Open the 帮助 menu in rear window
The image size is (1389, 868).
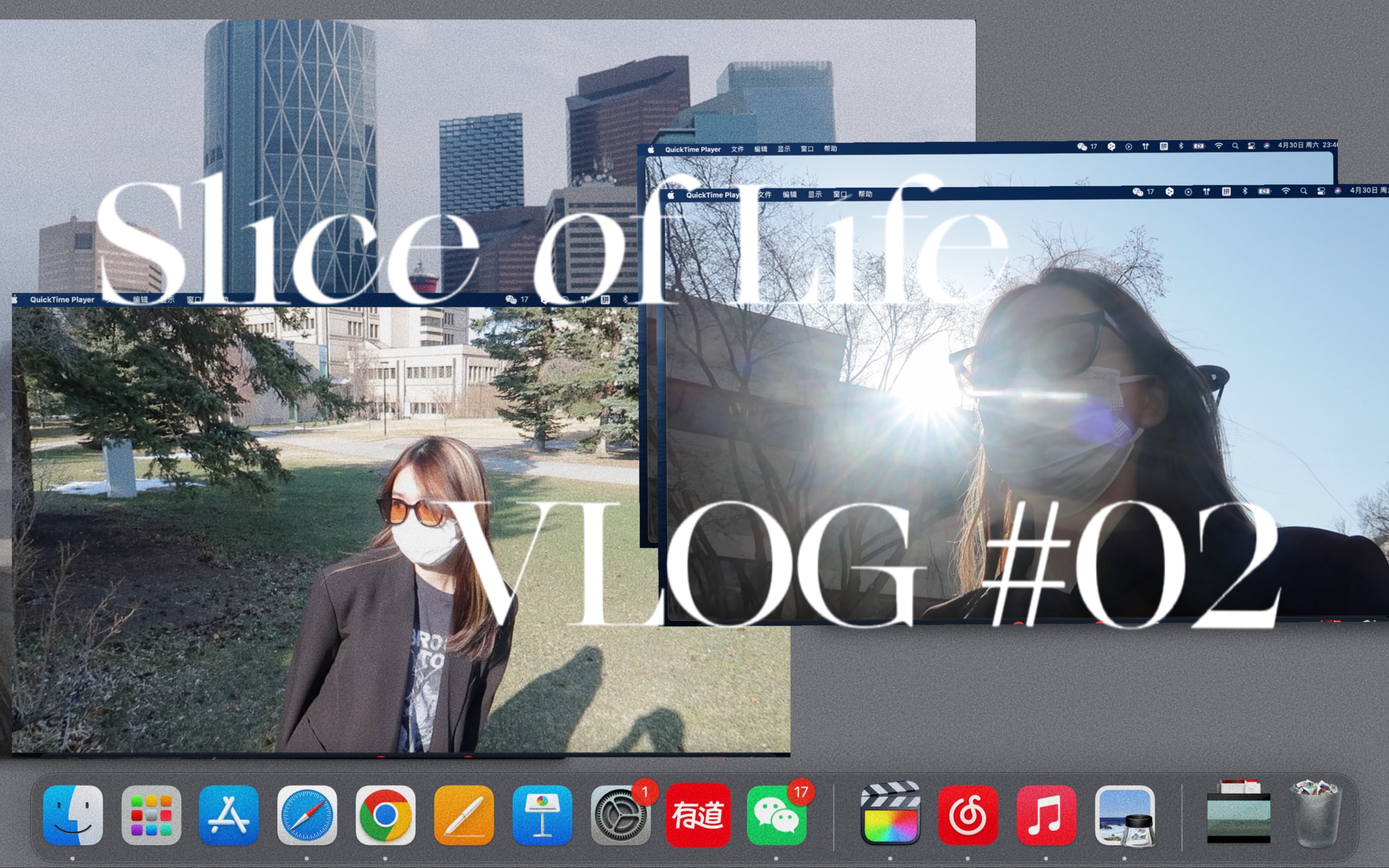pos(830,149)
